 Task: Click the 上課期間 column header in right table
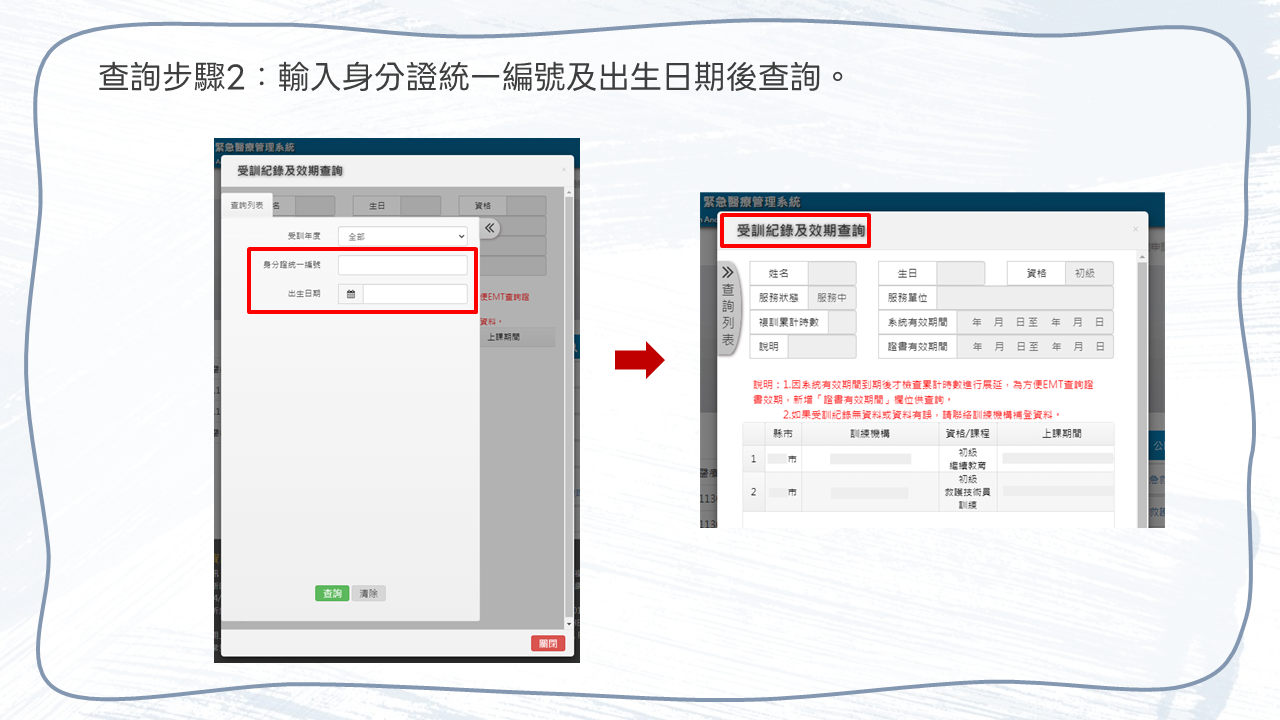1055,434
